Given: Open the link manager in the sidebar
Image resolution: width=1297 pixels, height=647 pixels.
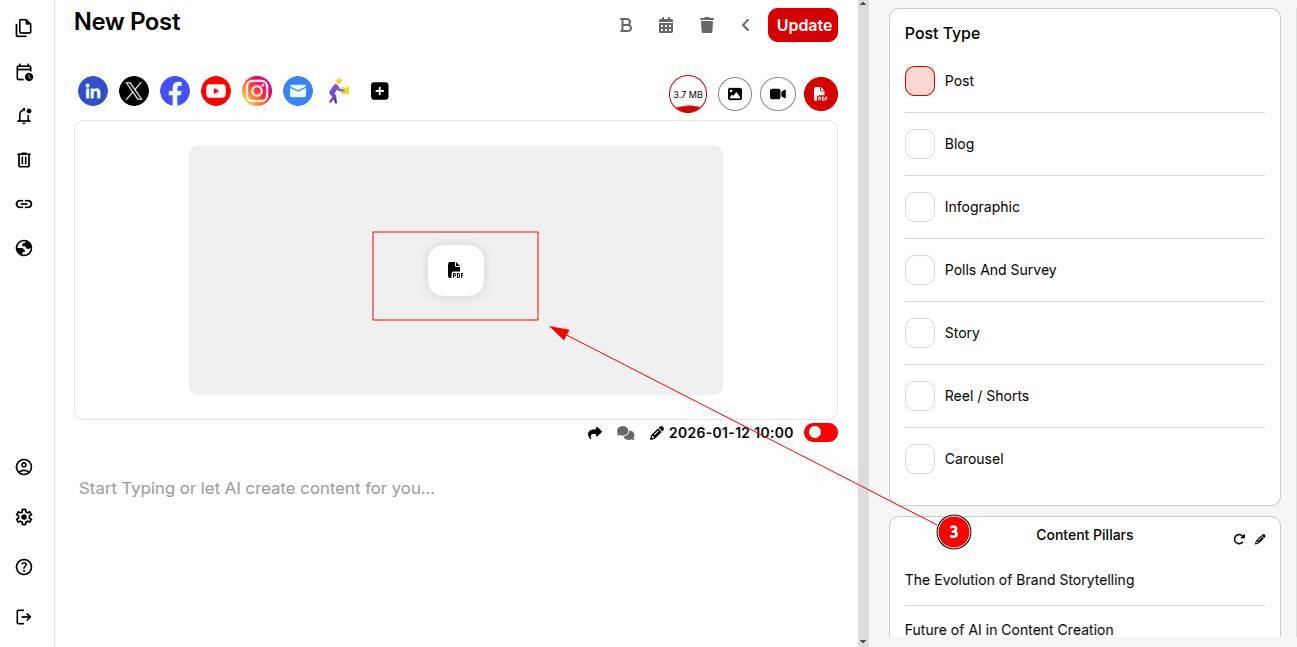Looking at the screenshot, I should (x=24, y=204).
